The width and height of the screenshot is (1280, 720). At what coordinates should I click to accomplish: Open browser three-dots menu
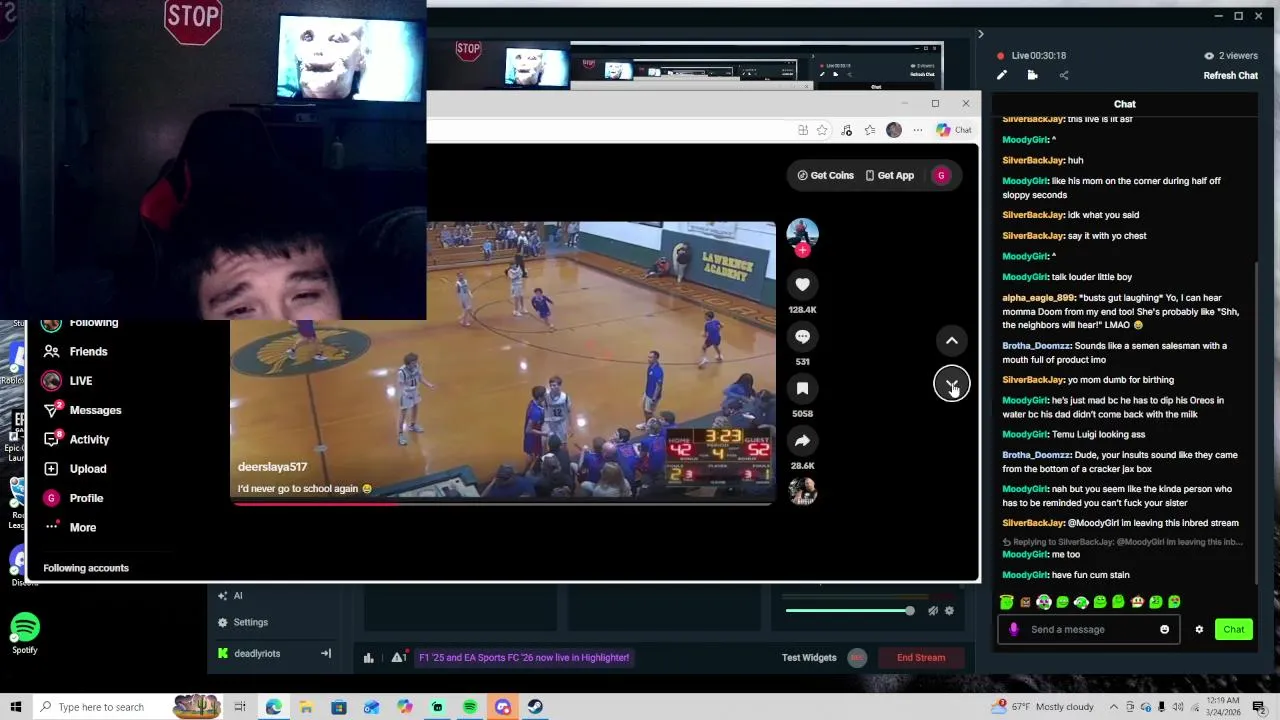pos(918,130)
